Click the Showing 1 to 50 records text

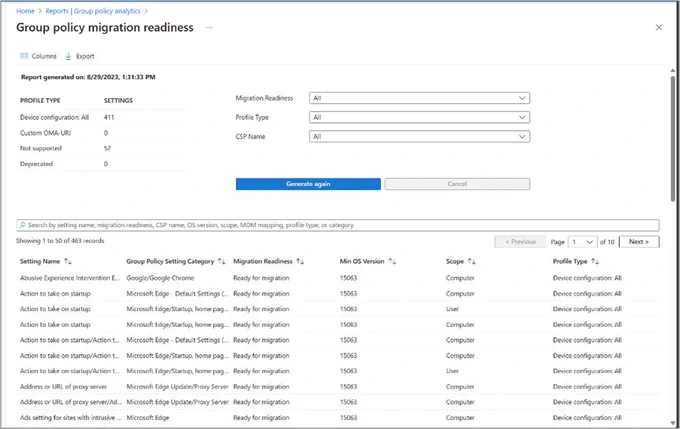60,241
